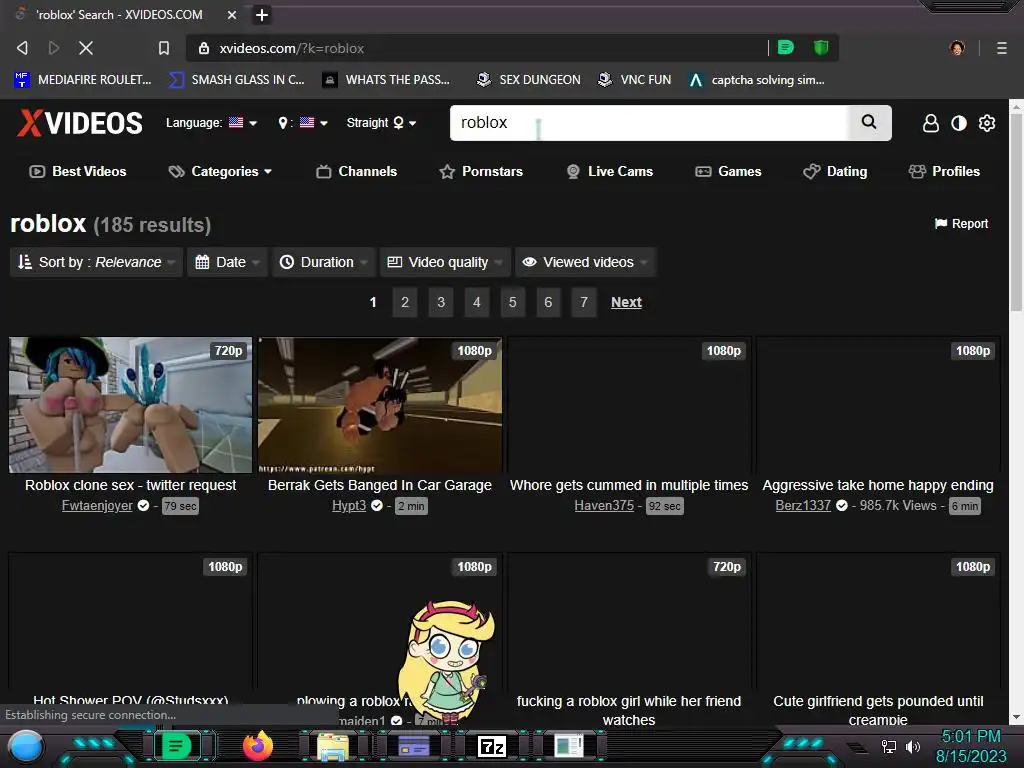The image size is (1024, 768).
Task: Open the SMASH GLASS IN C... bookmark
Action: [x=237, y=80]
